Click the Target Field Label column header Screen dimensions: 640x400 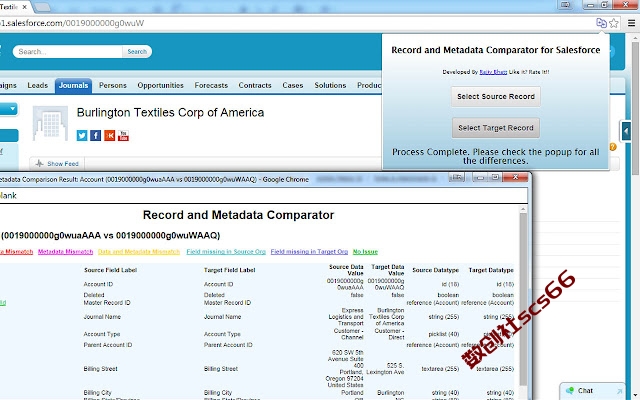click(x=229, y=270)
